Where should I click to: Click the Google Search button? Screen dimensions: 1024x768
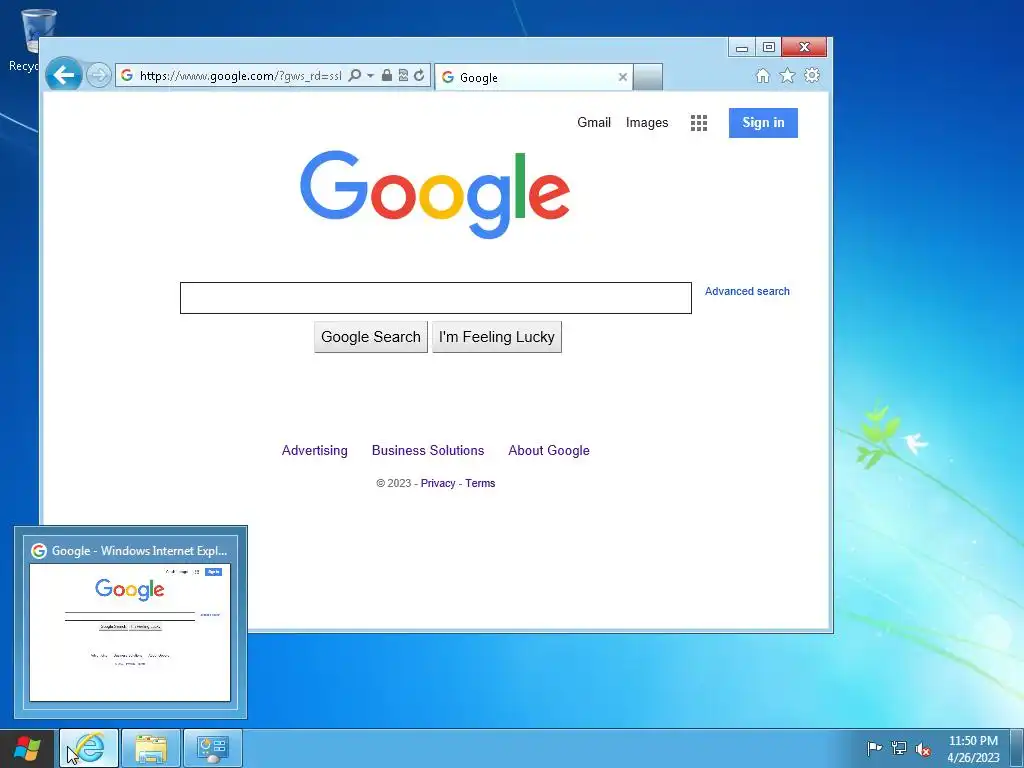pos(370,337)
